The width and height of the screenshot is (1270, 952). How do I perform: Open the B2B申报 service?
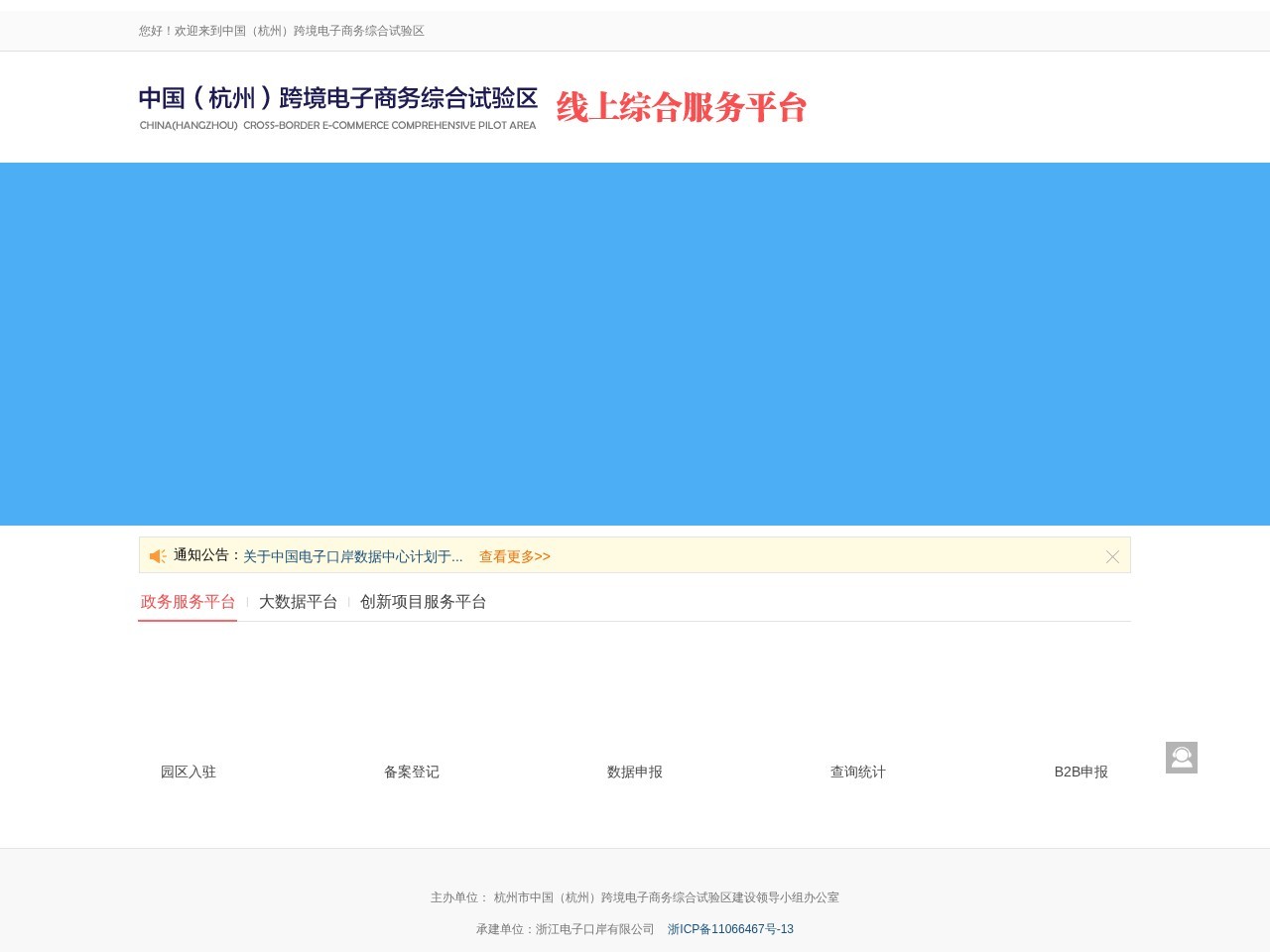(x=1081, y=772)
